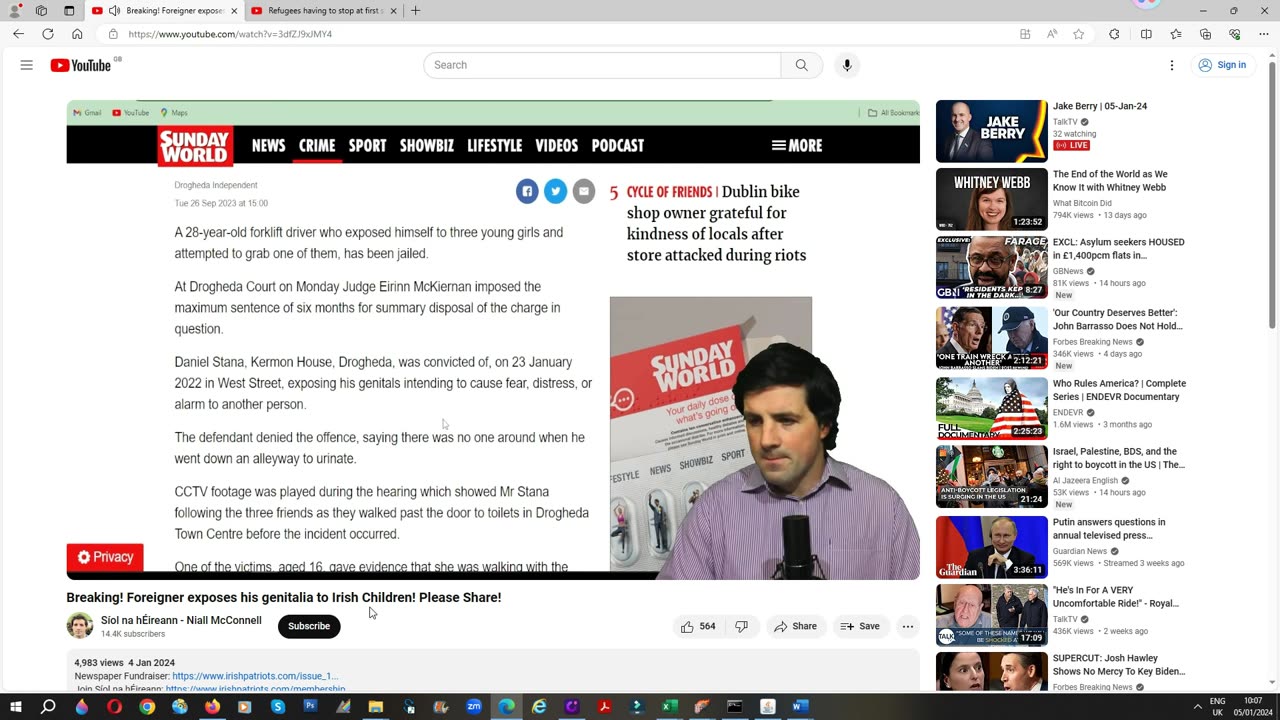
Task: Mute the playing tab via speaker icon
Action: coord(114,11)
